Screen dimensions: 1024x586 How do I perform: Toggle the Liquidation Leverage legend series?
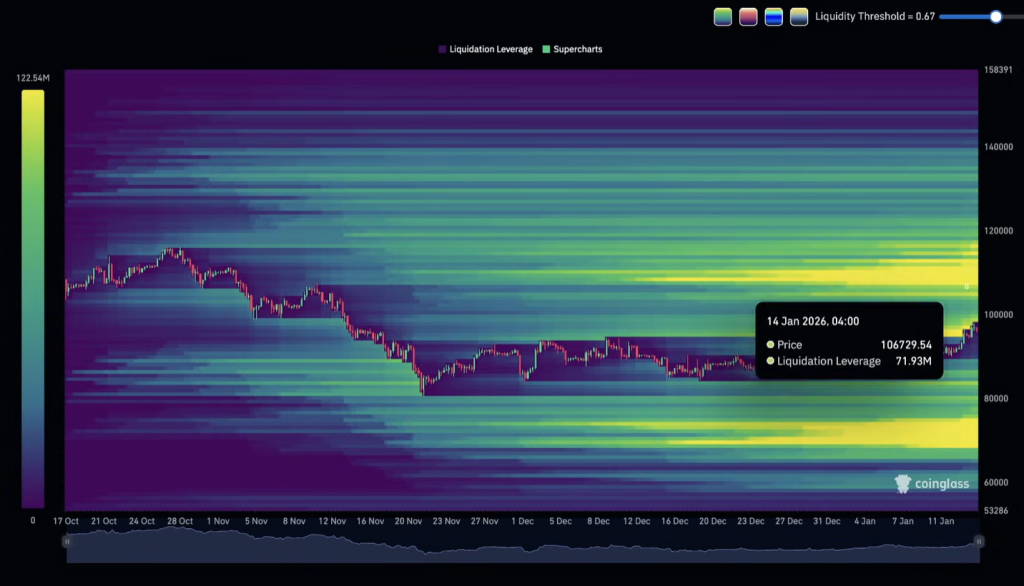pos(485,49)
